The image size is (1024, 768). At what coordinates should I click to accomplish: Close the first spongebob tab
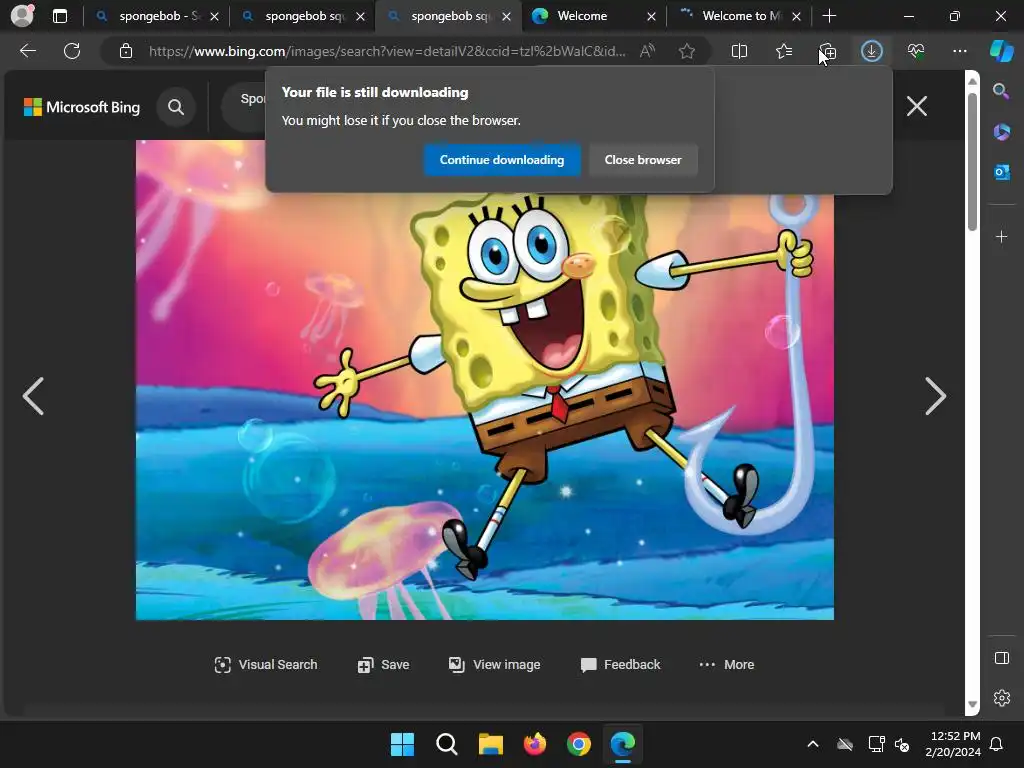(x=214, y=17)
